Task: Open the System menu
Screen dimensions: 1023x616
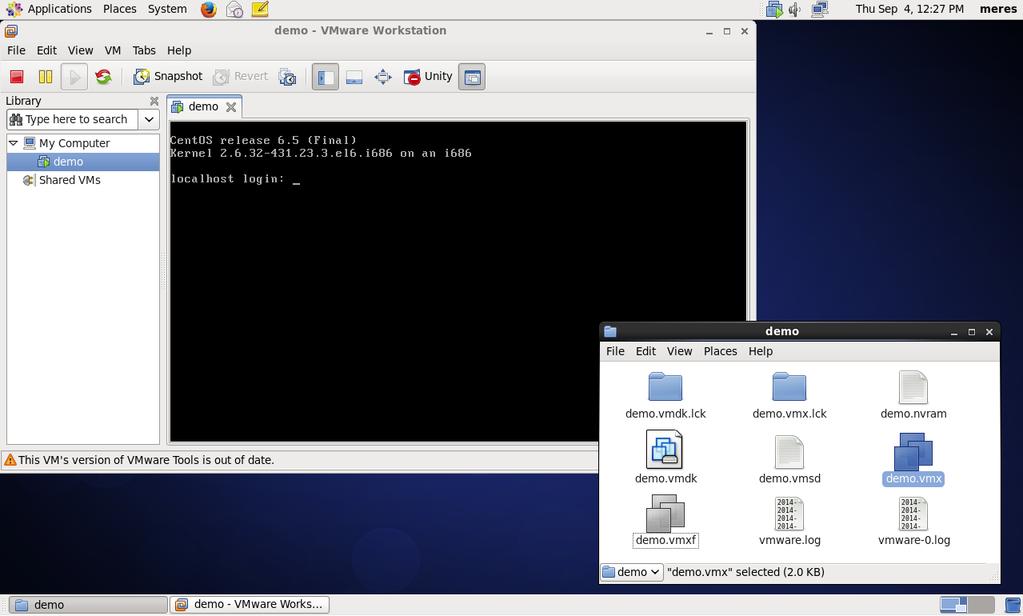Action: click(167, 9)
